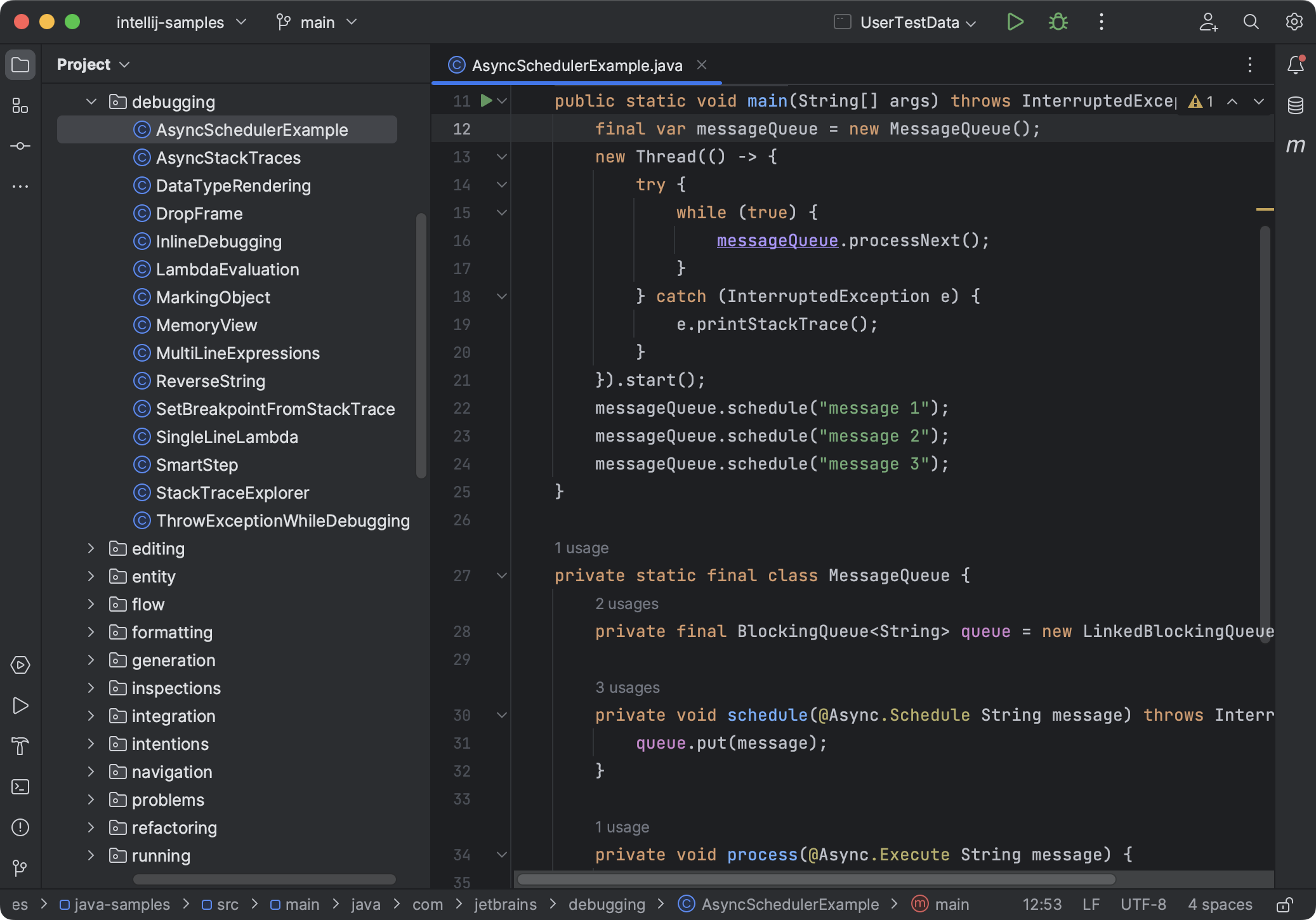This screenshot has height=920, width=1316.
Task: Open the main branch switcher
Action: point(317,22)
